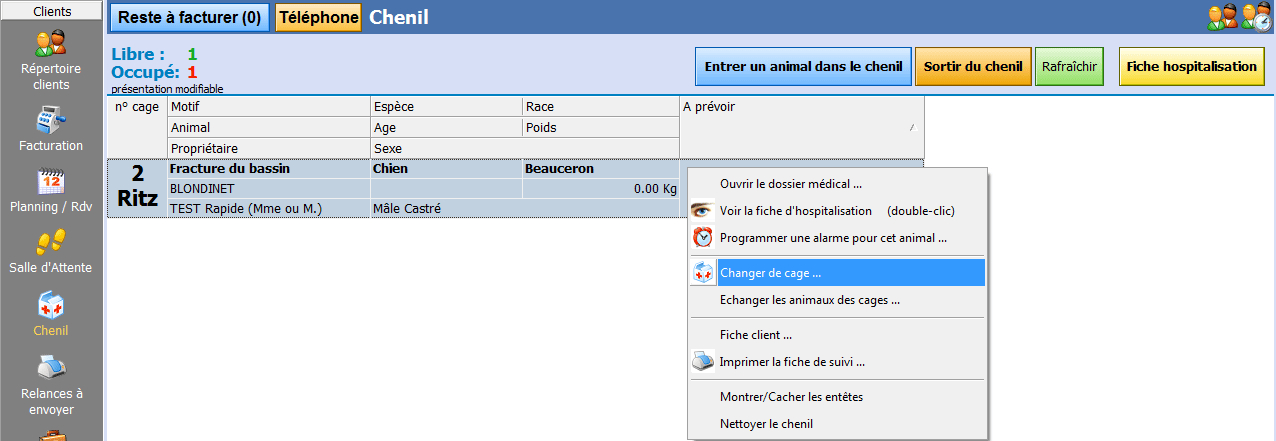
Task: Open Relances à envoyer printer icon
Action: pyautogui.click(x=51, y=368)
